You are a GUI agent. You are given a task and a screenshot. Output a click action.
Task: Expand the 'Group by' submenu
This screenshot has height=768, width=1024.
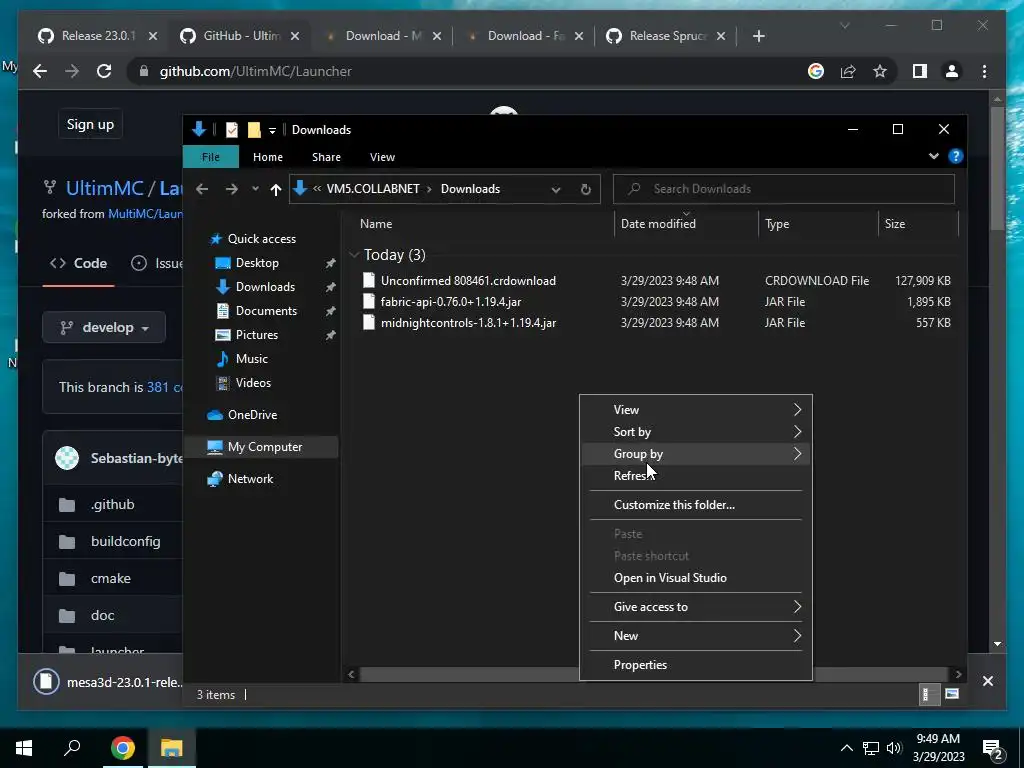696,454
